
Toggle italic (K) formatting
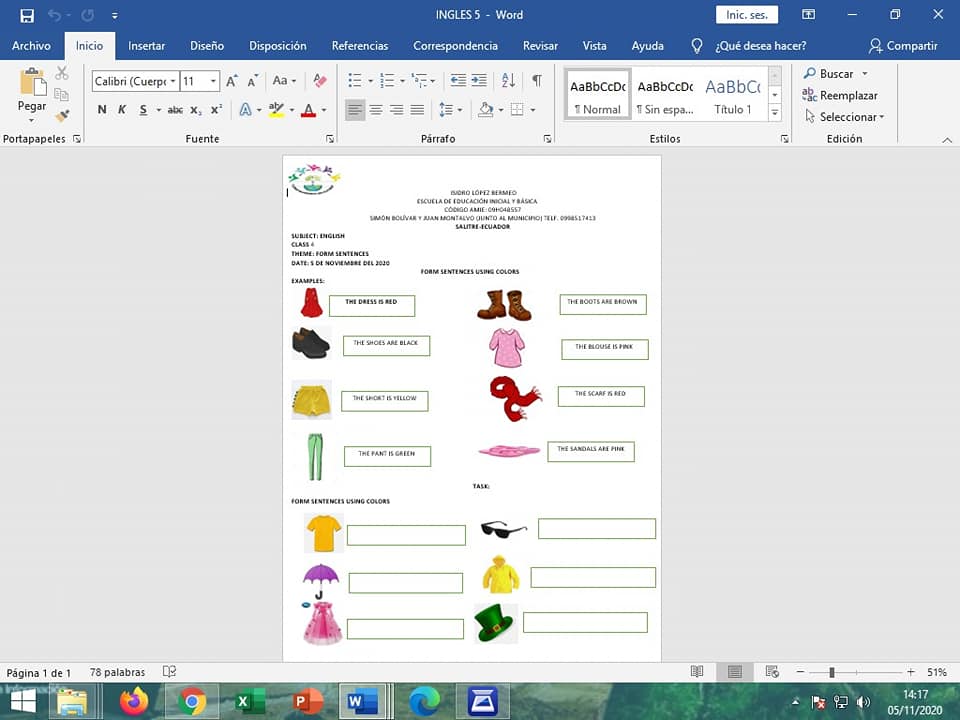click(x=122, y=110)
